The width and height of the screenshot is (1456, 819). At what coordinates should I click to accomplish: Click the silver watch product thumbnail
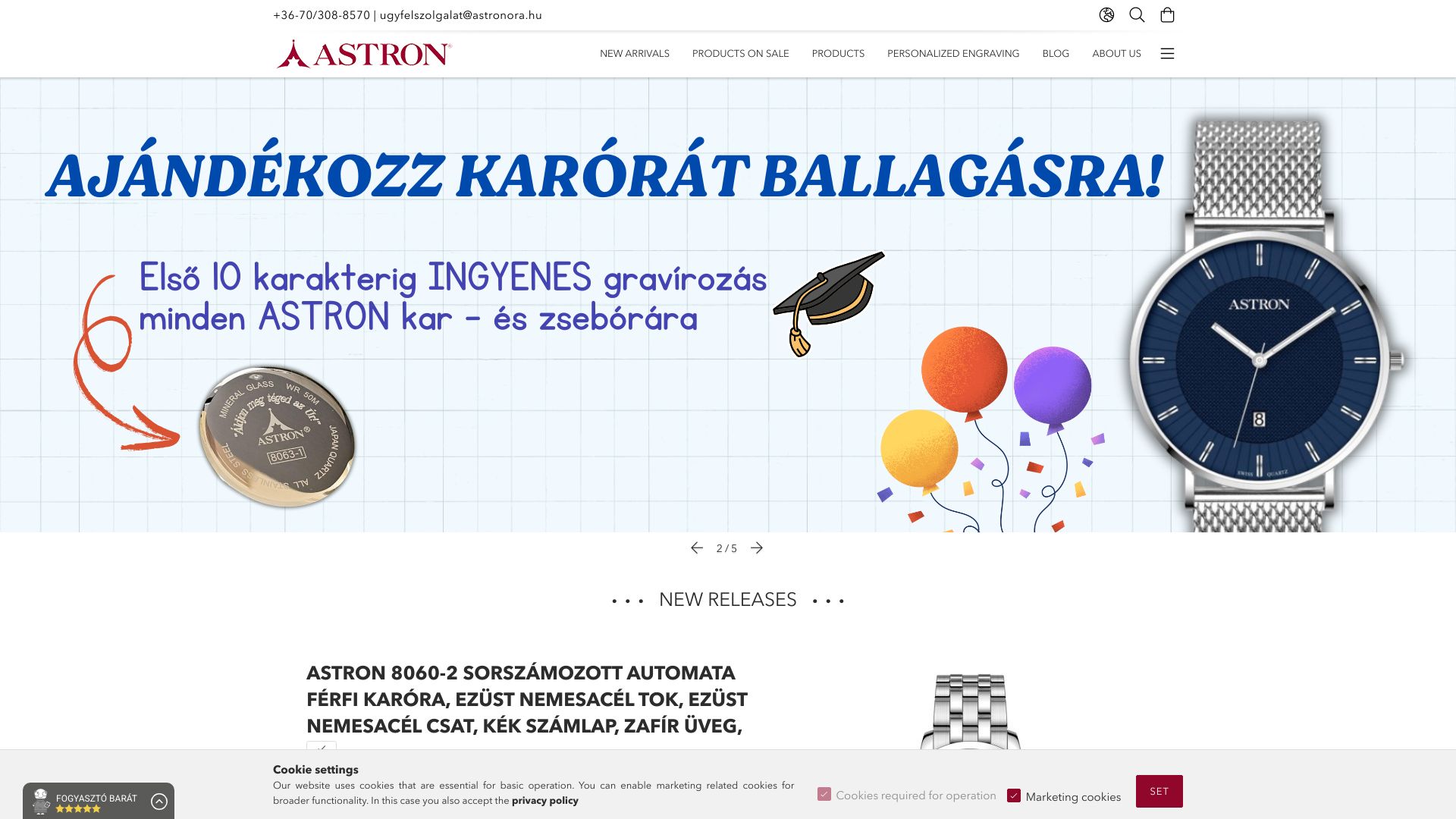[x=971, y=711]
